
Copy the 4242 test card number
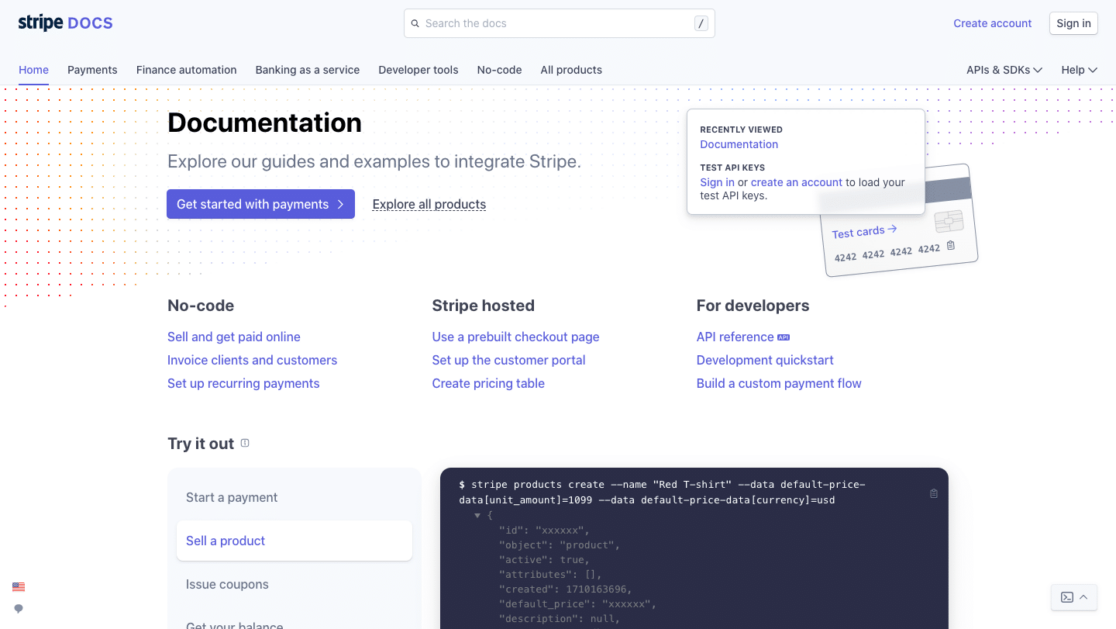point(951,245)
